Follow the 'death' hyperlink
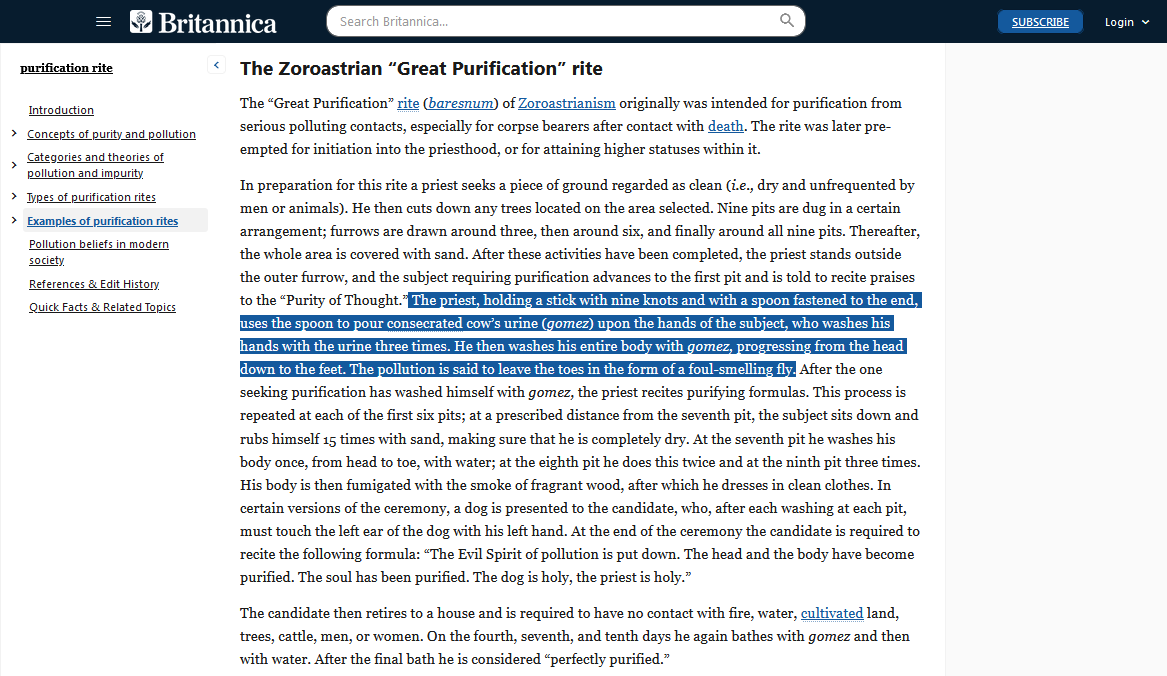 coord(726,127)
